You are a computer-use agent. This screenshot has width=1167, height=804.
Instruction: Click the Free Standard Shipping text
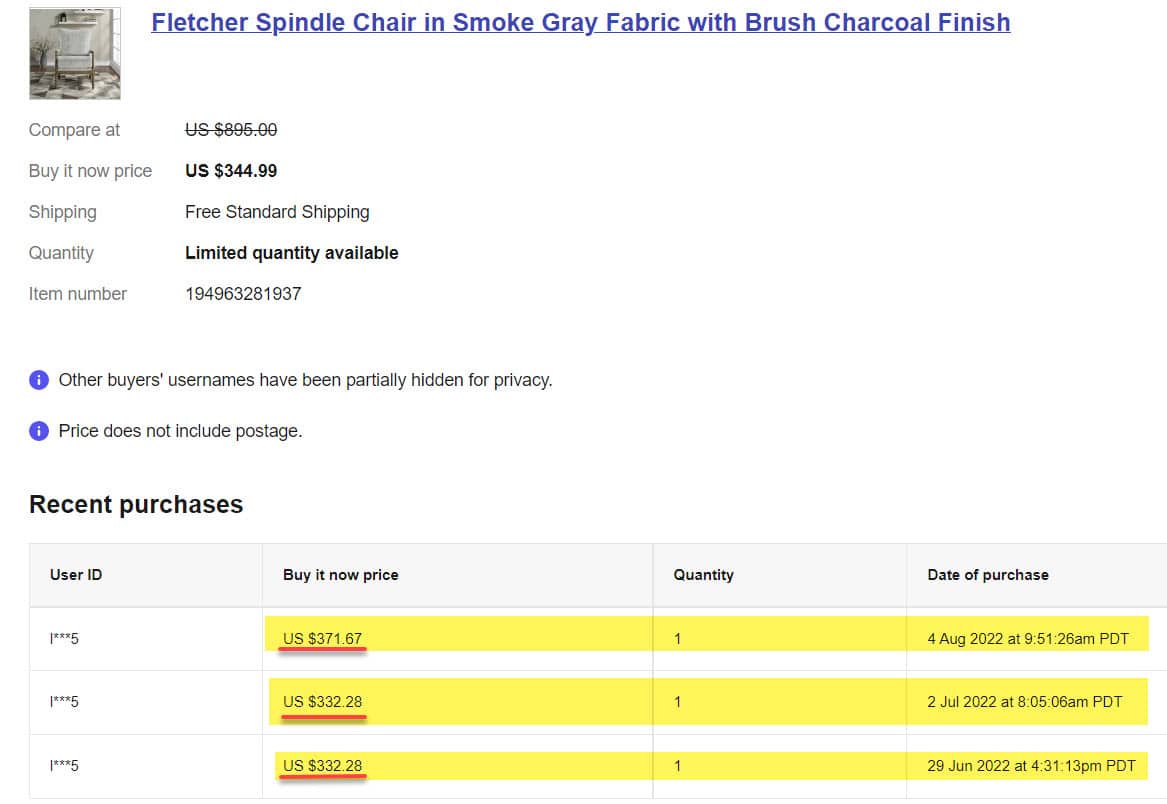(x=277, y=212)
